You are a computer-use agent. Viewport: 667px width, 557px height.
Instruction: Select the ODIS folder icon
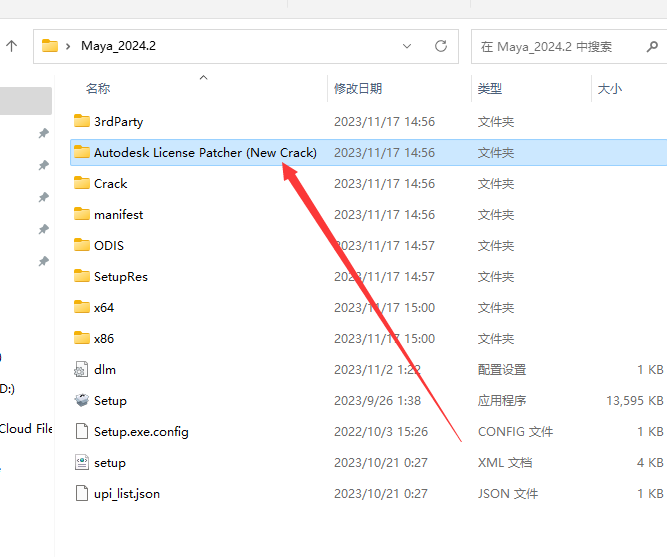(82, 246)
